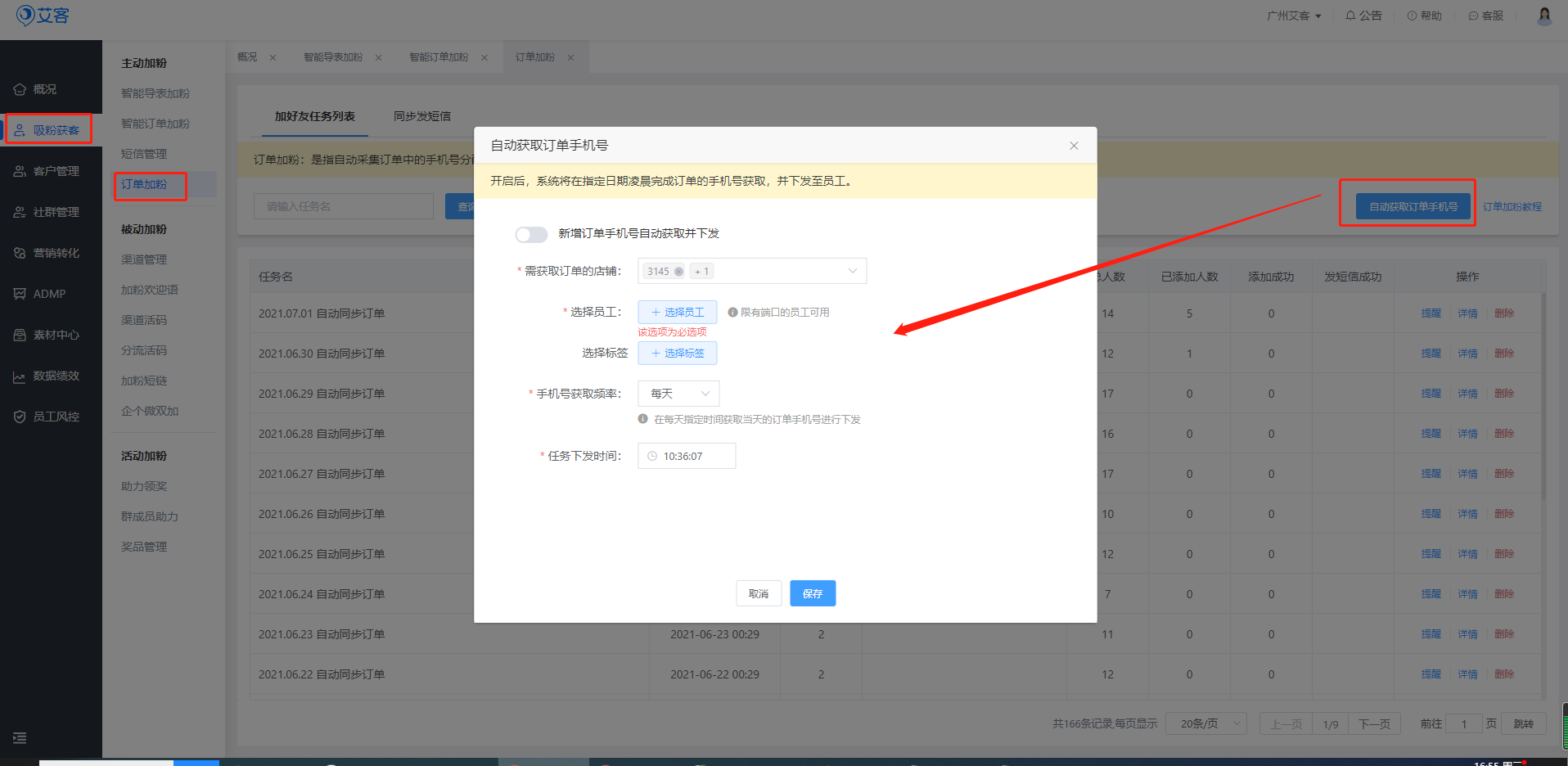This screenshot has height=766, width=1568.
Task: Collapse sidebar using bottom-left menu icon
Action: (20, 738)
